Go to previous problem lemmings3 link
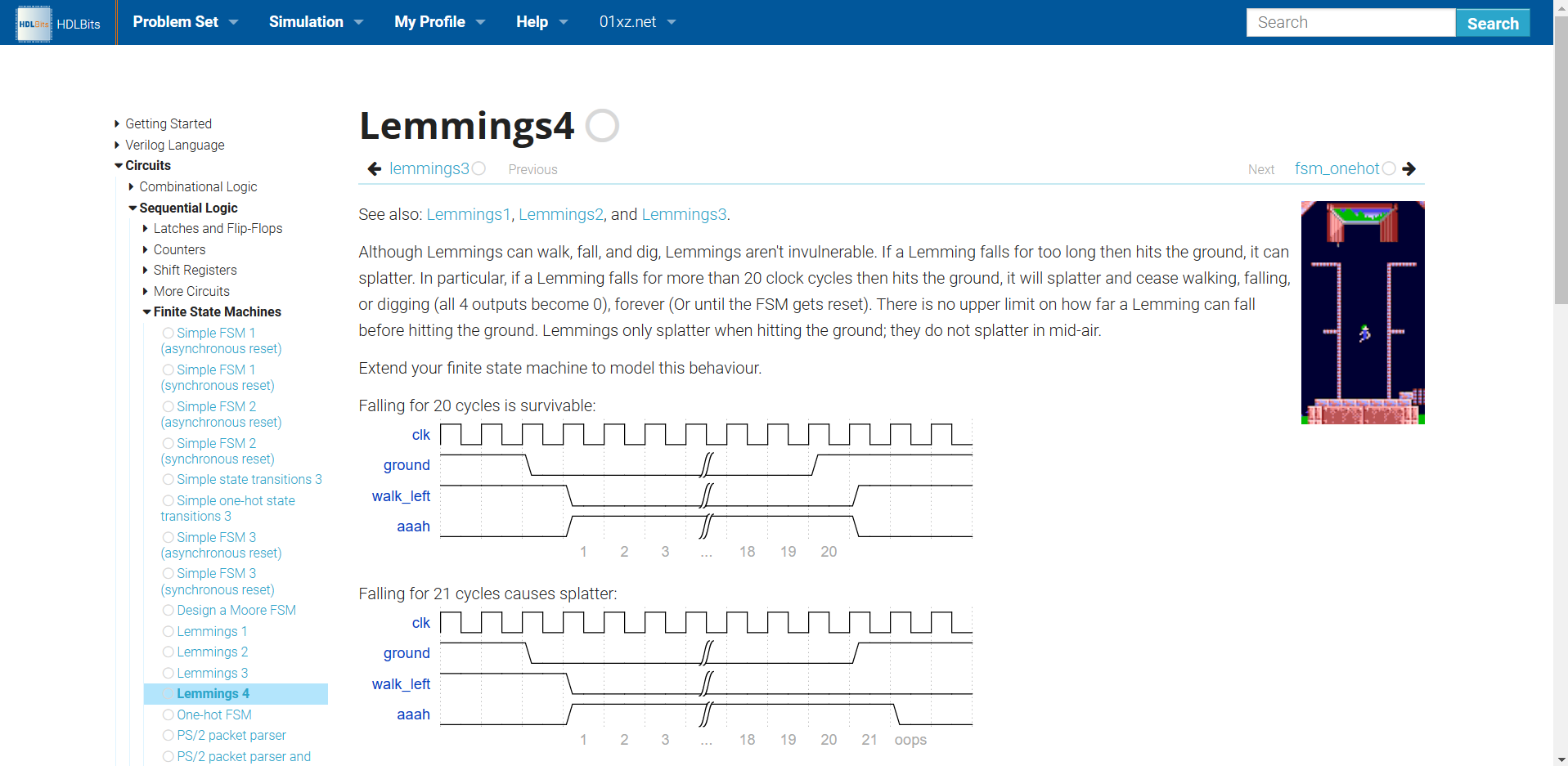The width and height of the screenshot is (1568, 766). tap(429, 168)
